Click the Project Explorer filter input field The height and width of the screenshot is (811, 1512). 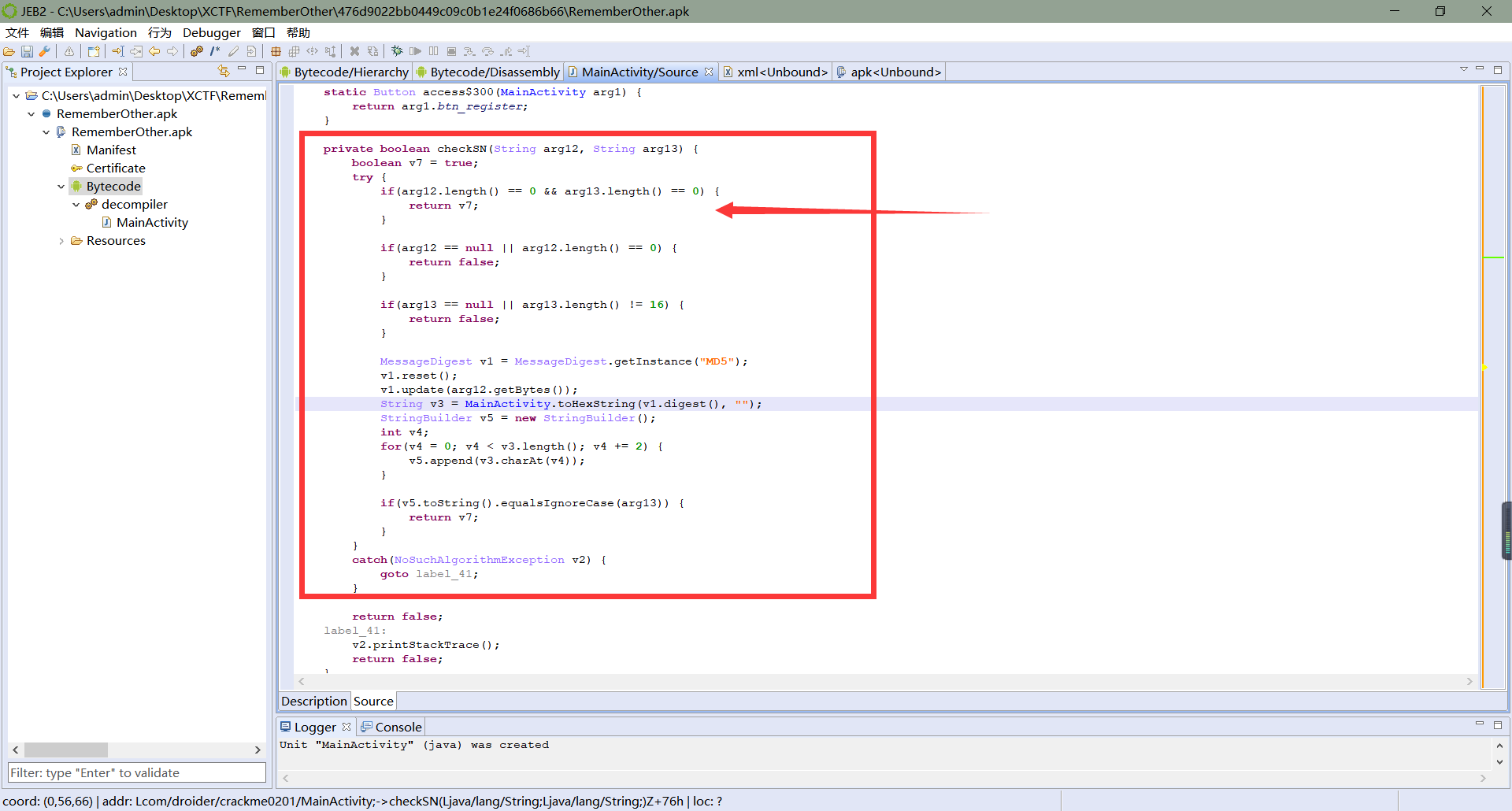[x=137, y=772]
